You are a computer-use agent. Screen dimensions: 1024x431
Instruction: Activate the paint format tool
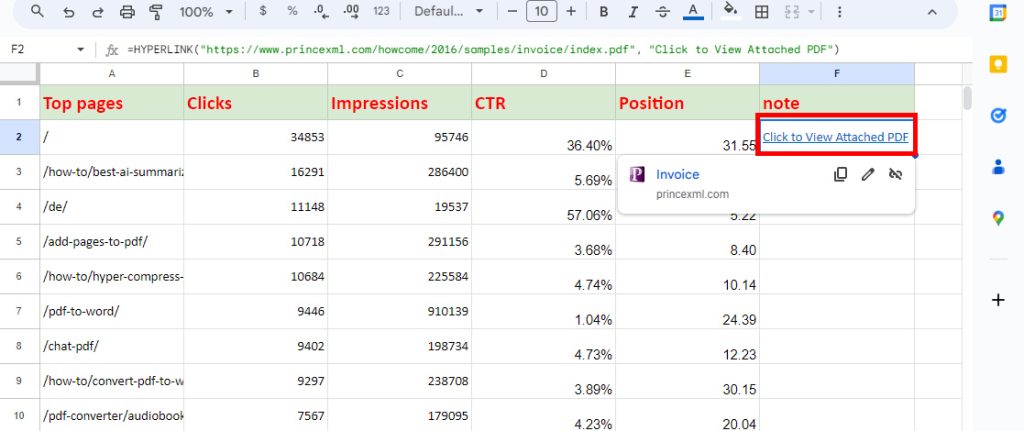coord(156,12)
